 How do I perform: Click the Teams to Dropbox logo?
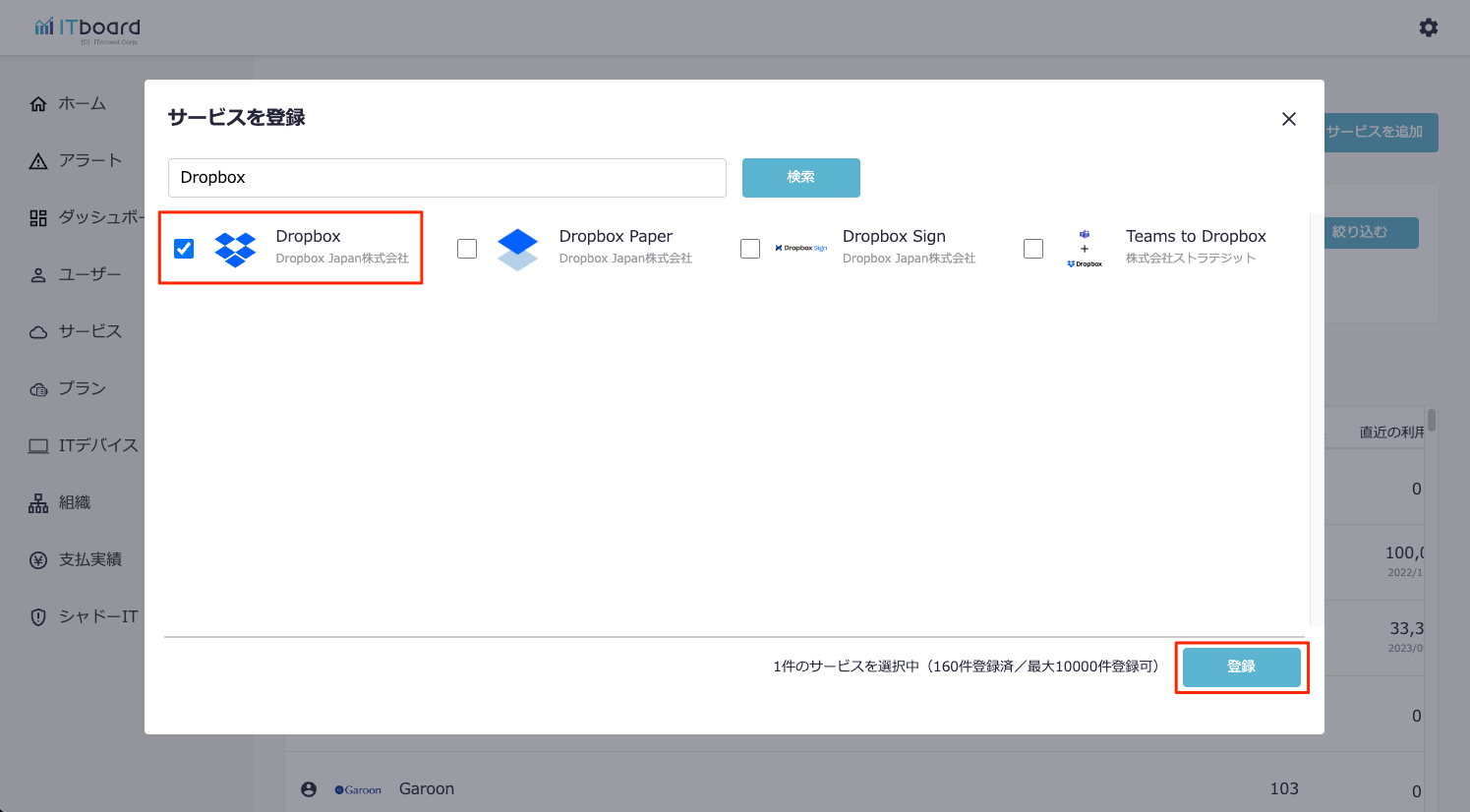pos(1085,249)
